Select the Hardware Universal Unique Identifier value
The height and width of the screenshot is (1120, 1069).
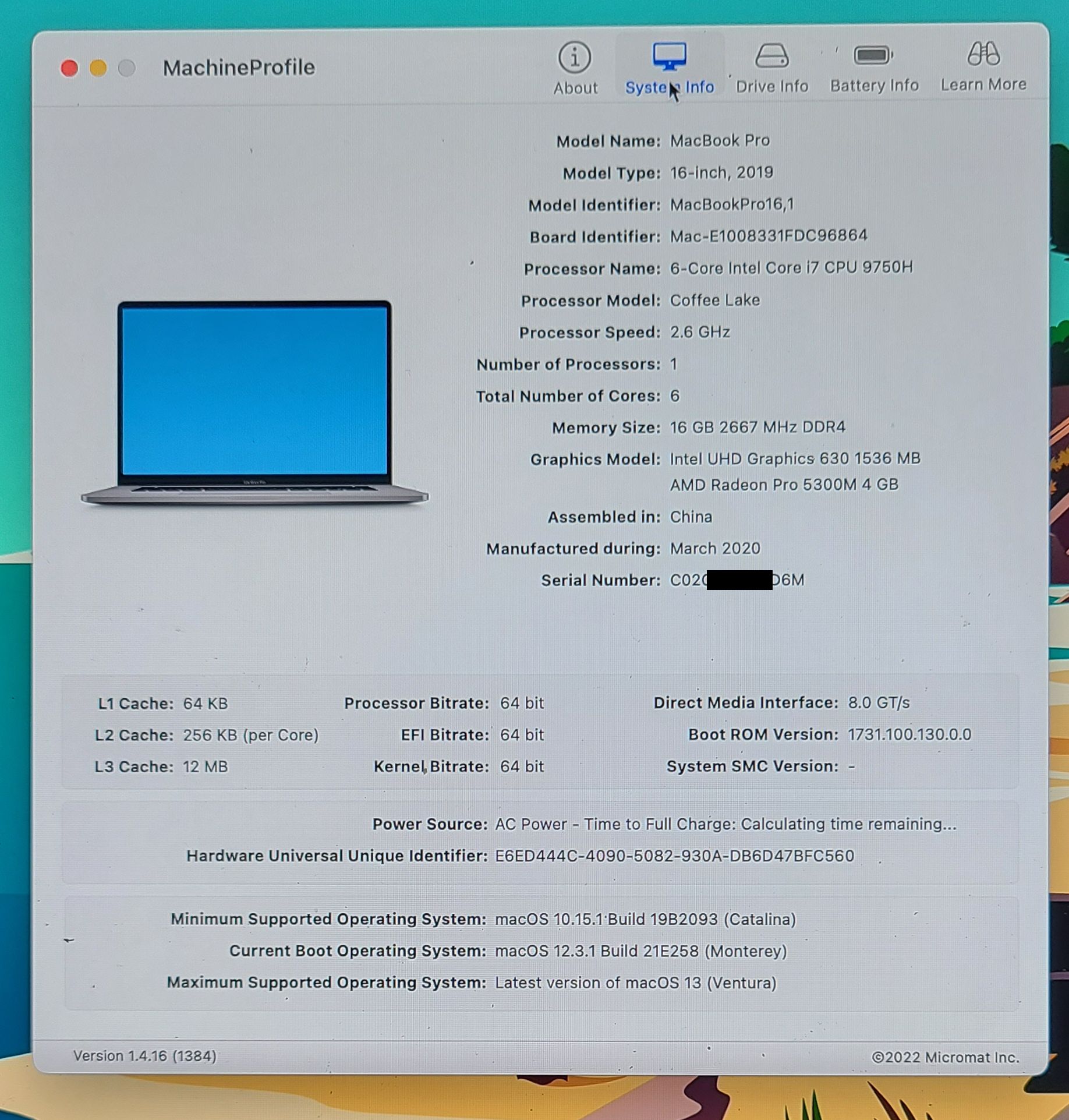[674, 856]
